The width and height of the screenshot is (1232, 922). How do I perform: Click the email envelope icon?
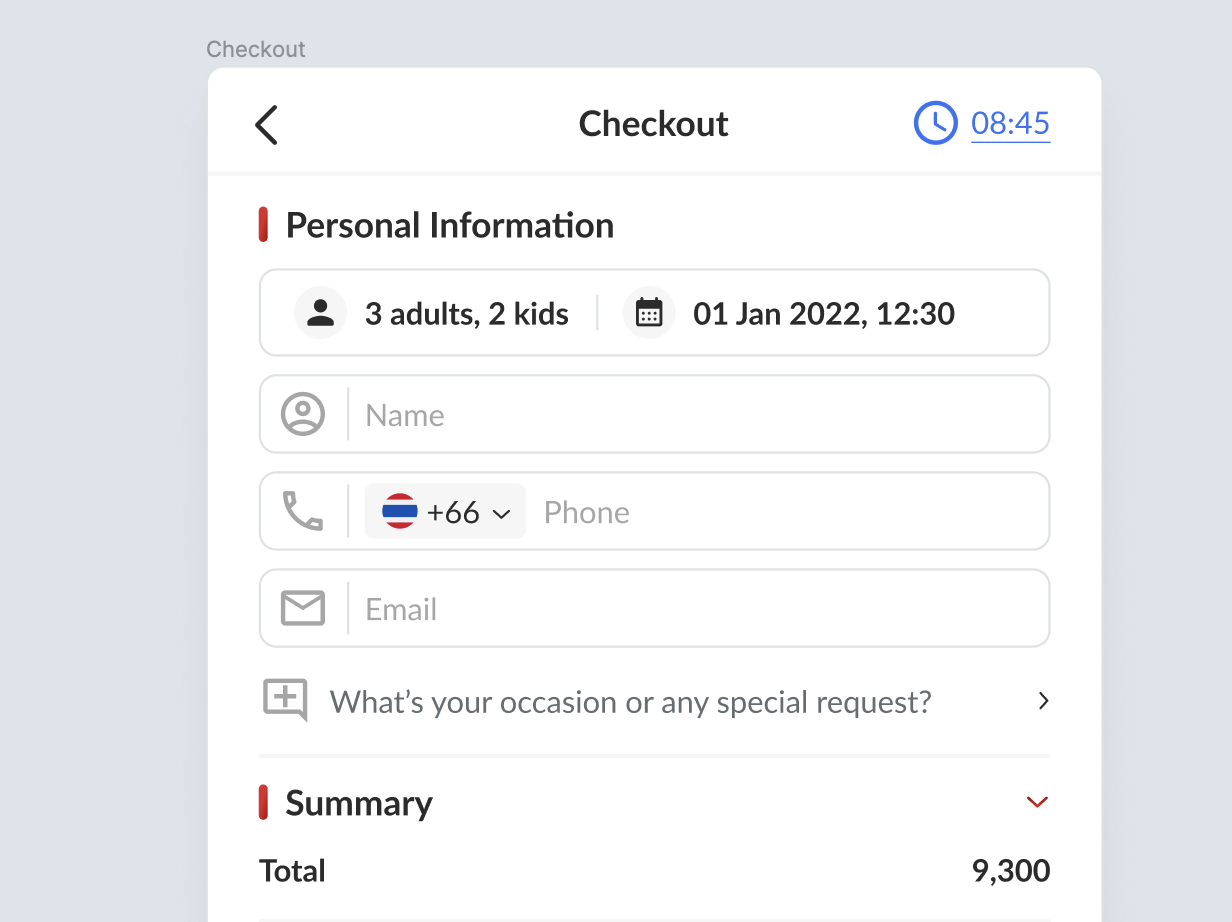303,608
